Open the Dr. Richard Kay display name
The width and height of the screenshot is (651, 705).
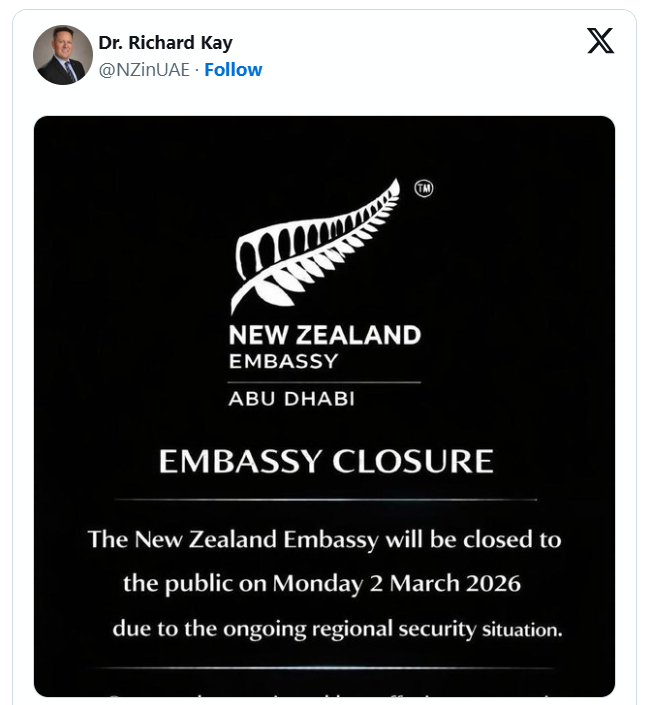pos(165,43)
